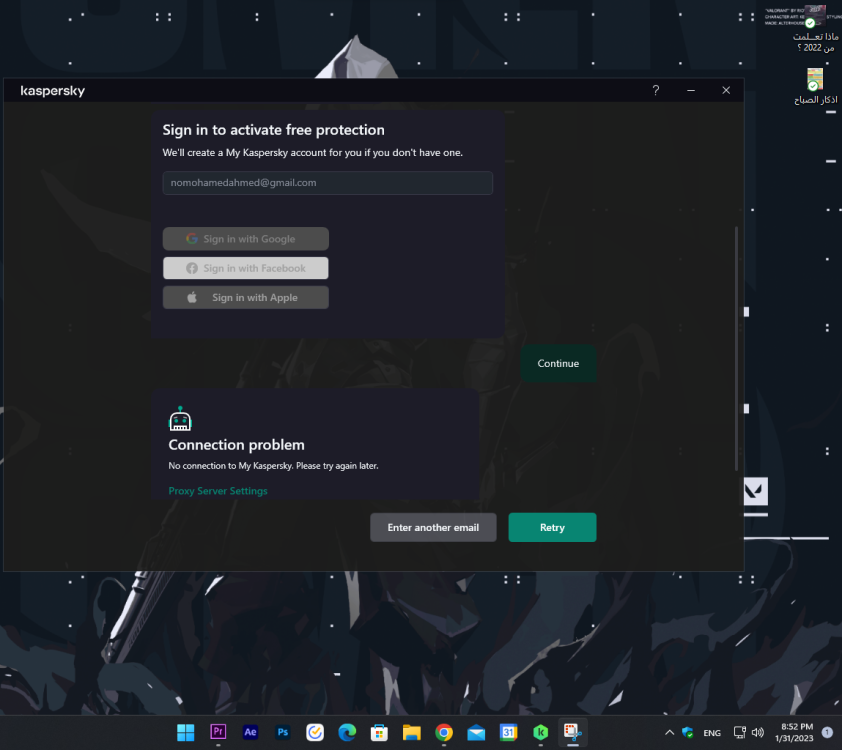Image resolution: width=842 pixels, height=750 pixels.
Task: Open the Windows Start menu
Action: (186, 732)
